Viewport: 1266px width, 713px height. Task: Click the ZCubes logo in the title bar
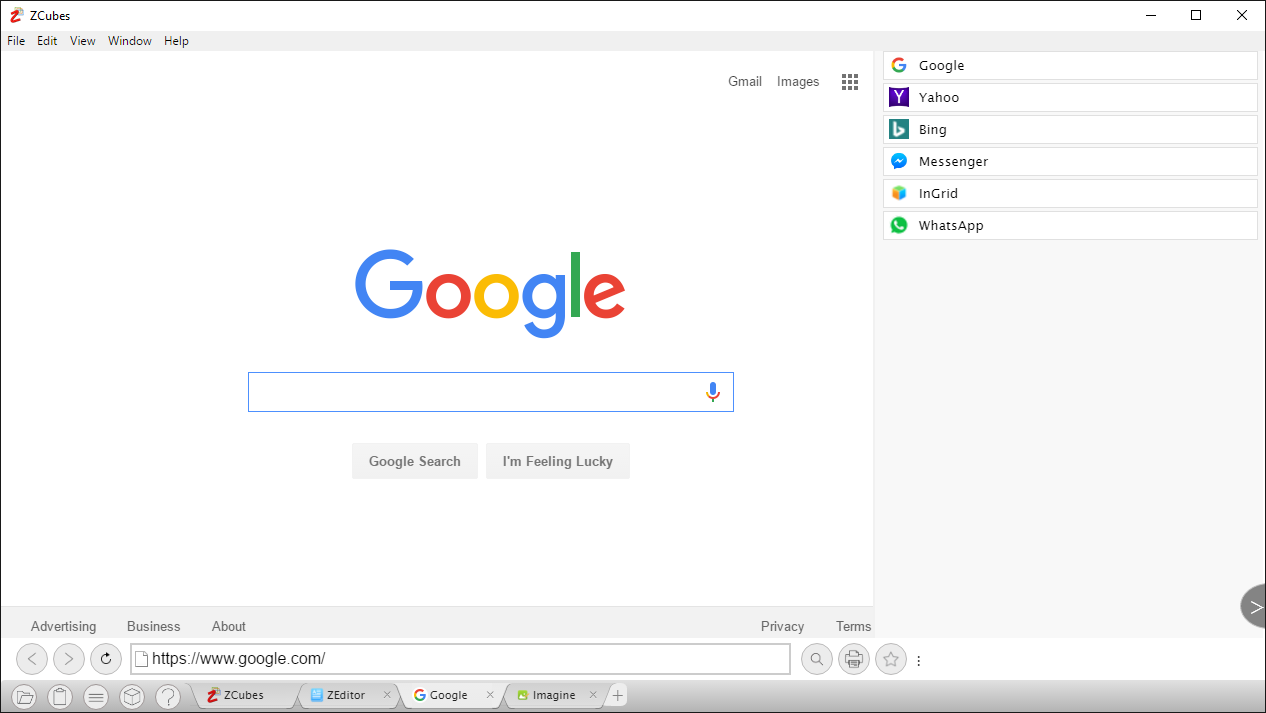(x=16, y=15)
